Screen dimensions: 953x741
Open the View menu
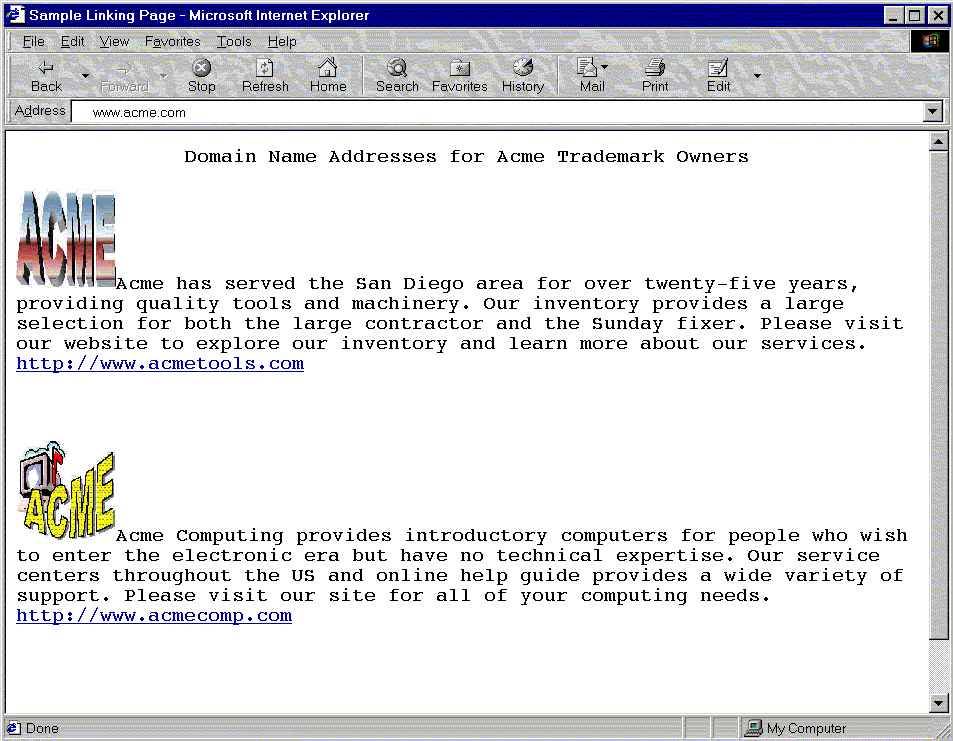(x=114, y=41)
